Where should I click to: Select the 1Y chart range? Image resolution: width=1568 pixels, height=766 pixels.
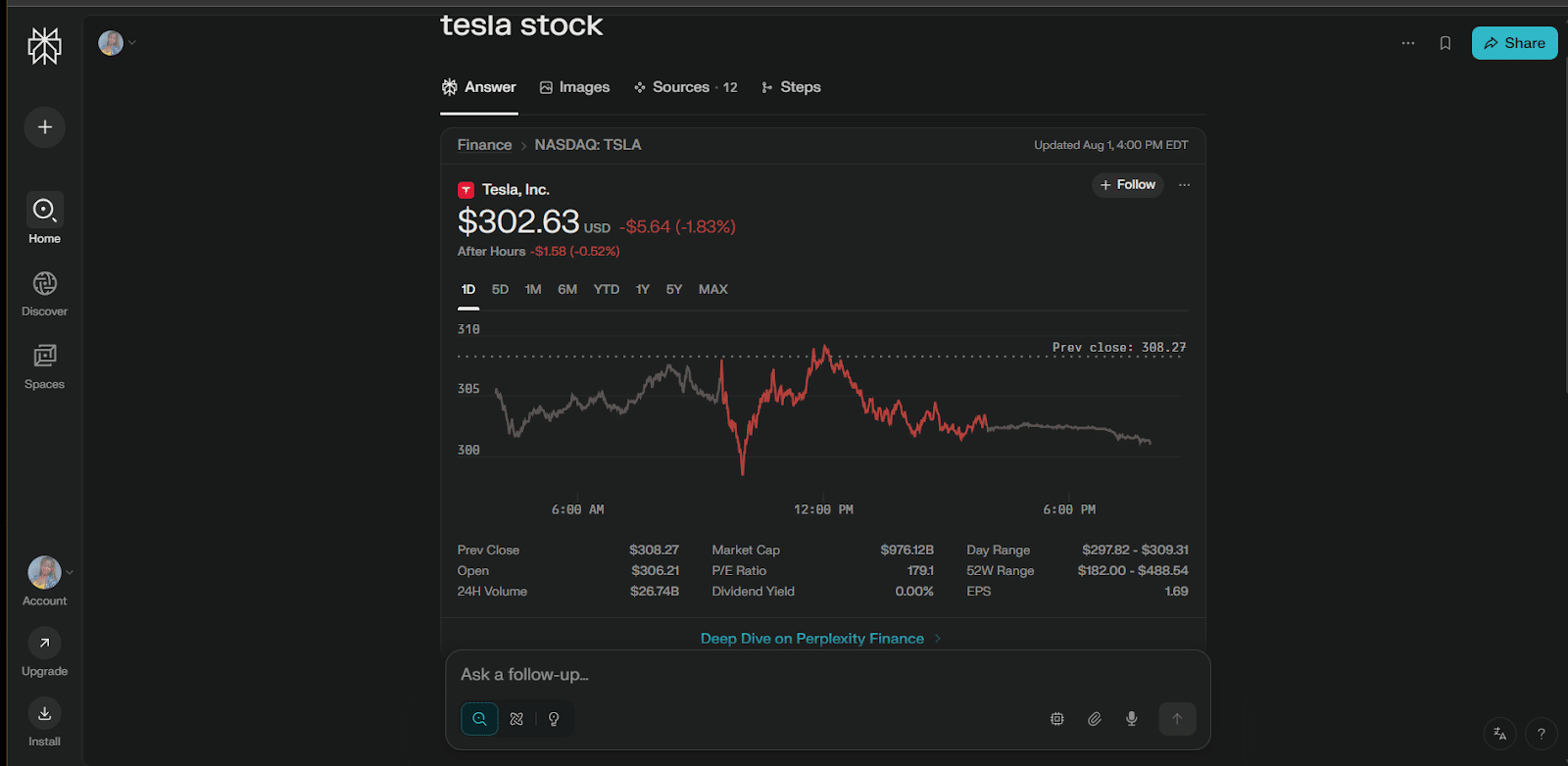643,290
